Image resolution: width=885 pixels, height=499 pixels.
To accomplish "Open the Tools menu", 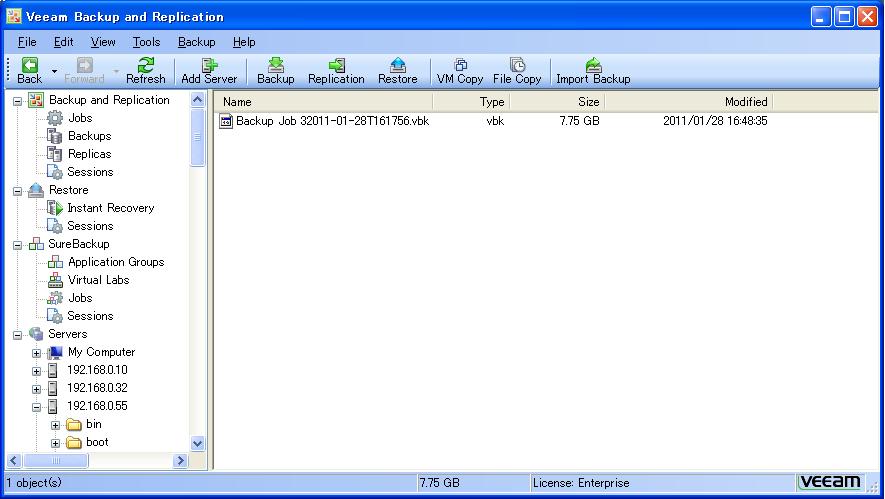I will click(x=146, y=42).
